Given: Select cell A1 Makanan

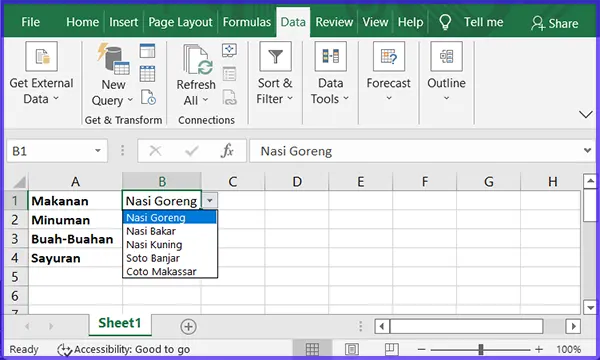Looking at the screenshot, I should point(75,201).
